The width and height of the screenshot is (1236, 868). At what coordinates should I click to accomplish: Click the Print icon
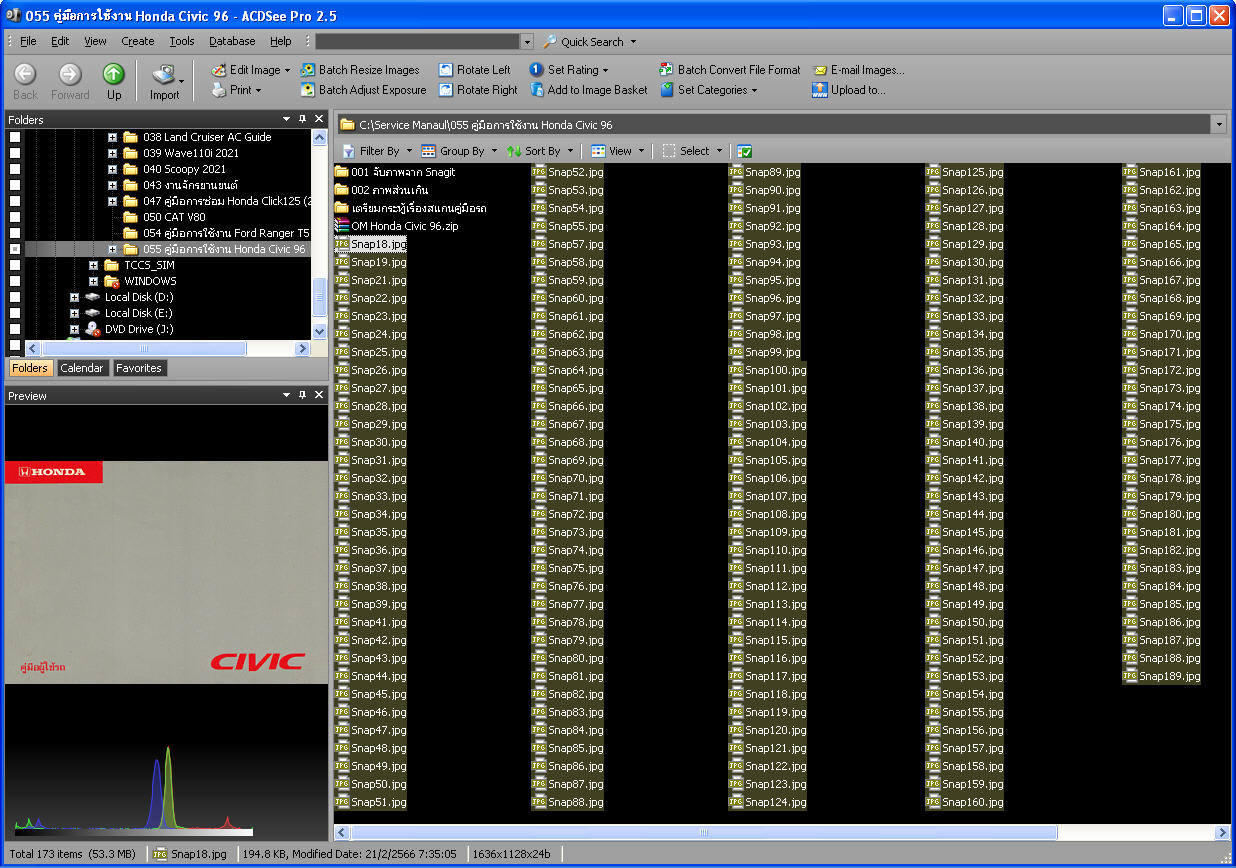tap(219, 90)
